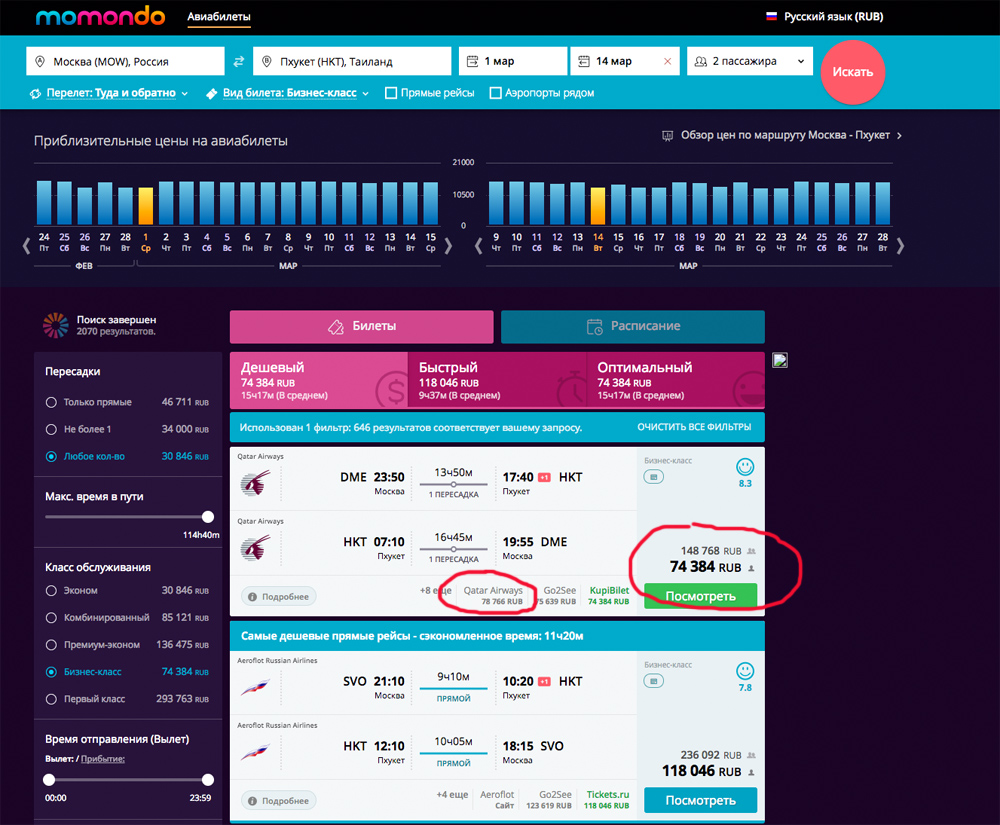Image resolution: width=1000 pixels, height=825 pixels.
Task: Click the +1 day badge on 10:20 arrival
Action: point(544,682)
